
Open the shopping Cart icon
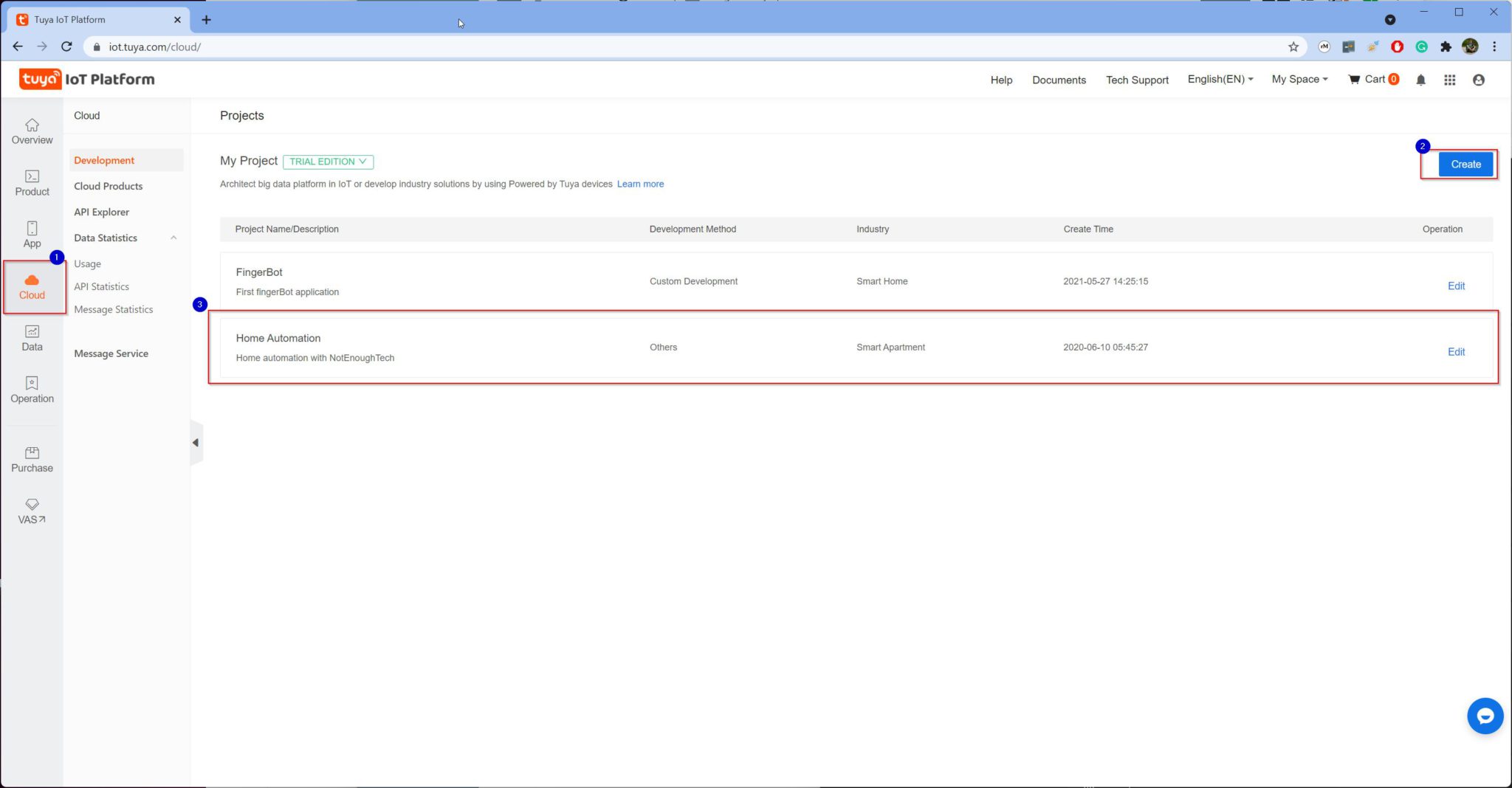click(1372, 79)
